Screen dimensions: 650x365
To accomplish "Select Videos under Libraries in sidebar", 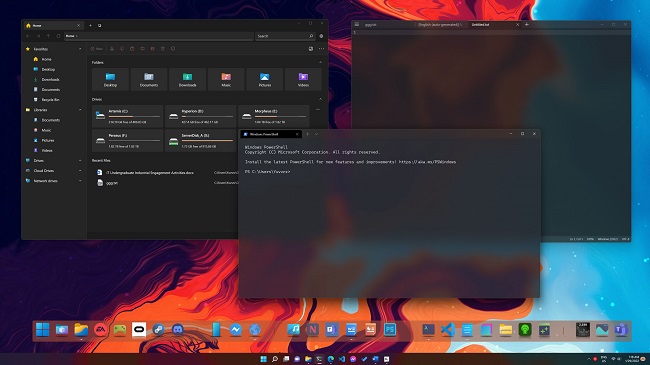I will pyautogui.click(x=47, y=151).
